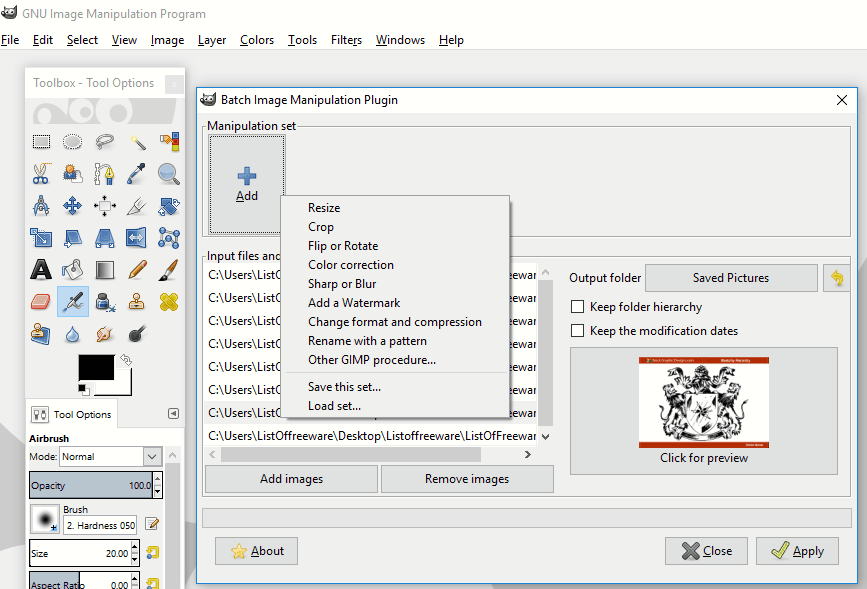Open the About dialog button
The image size is (867, 589).
point(257,551)
